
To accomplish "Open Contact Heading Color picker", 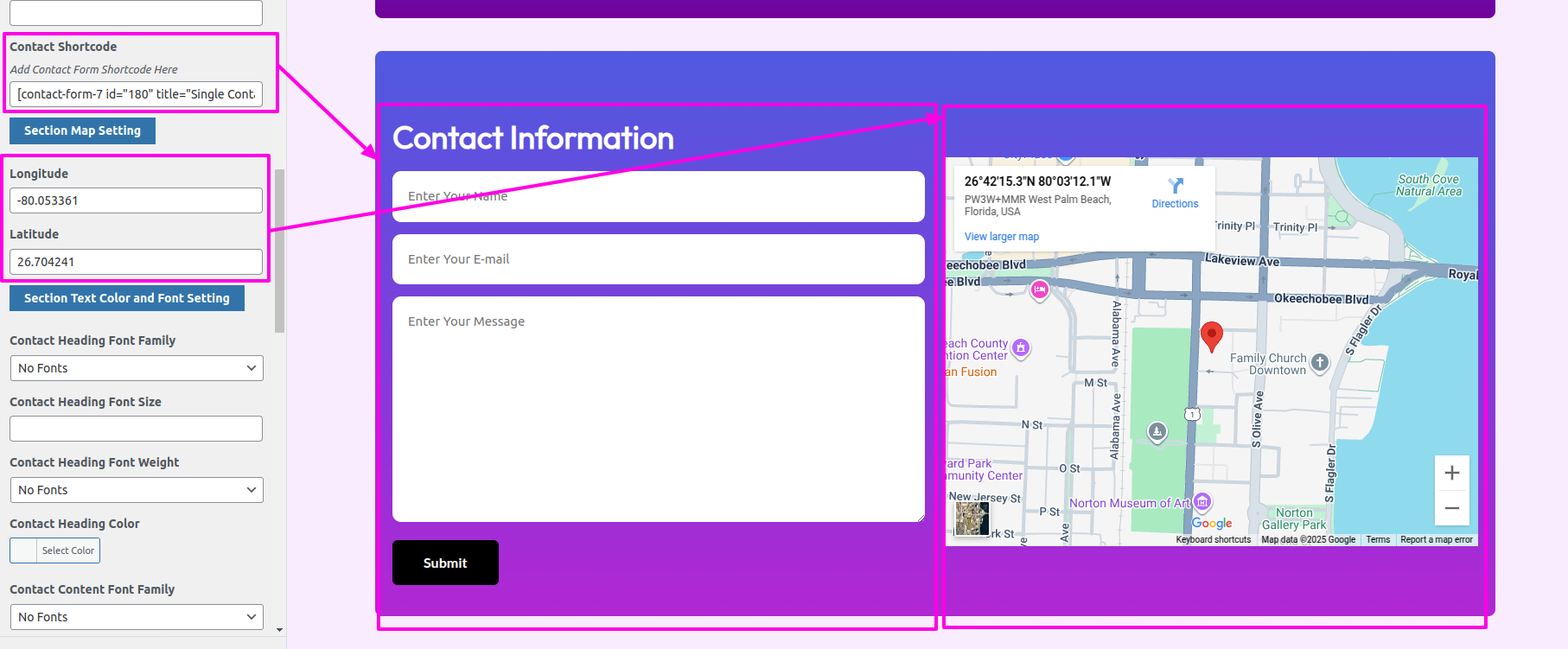I will pos(54,550).
